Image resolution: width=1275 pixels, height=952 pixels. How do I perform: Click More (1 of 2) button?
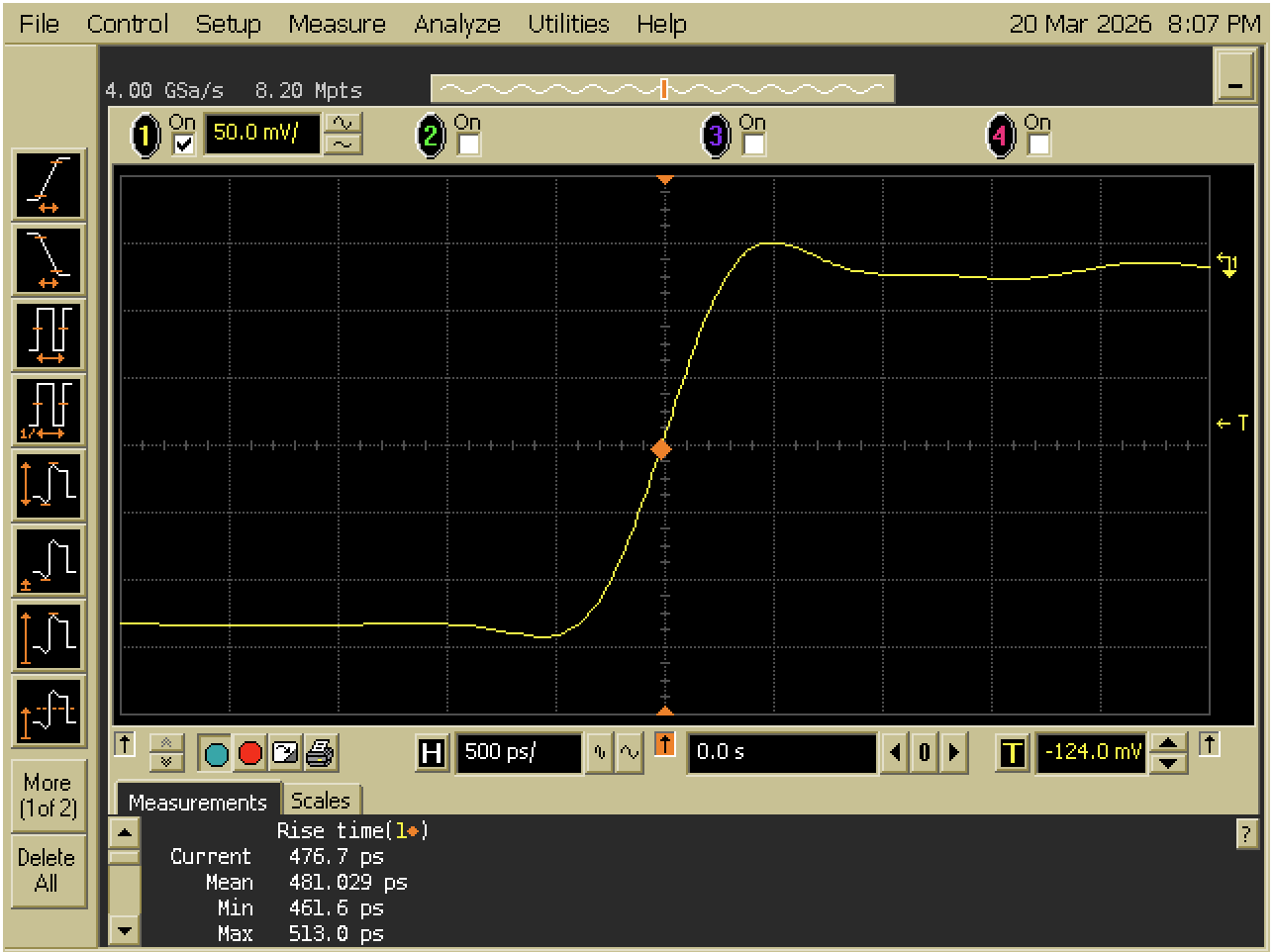tap(47, 796)
